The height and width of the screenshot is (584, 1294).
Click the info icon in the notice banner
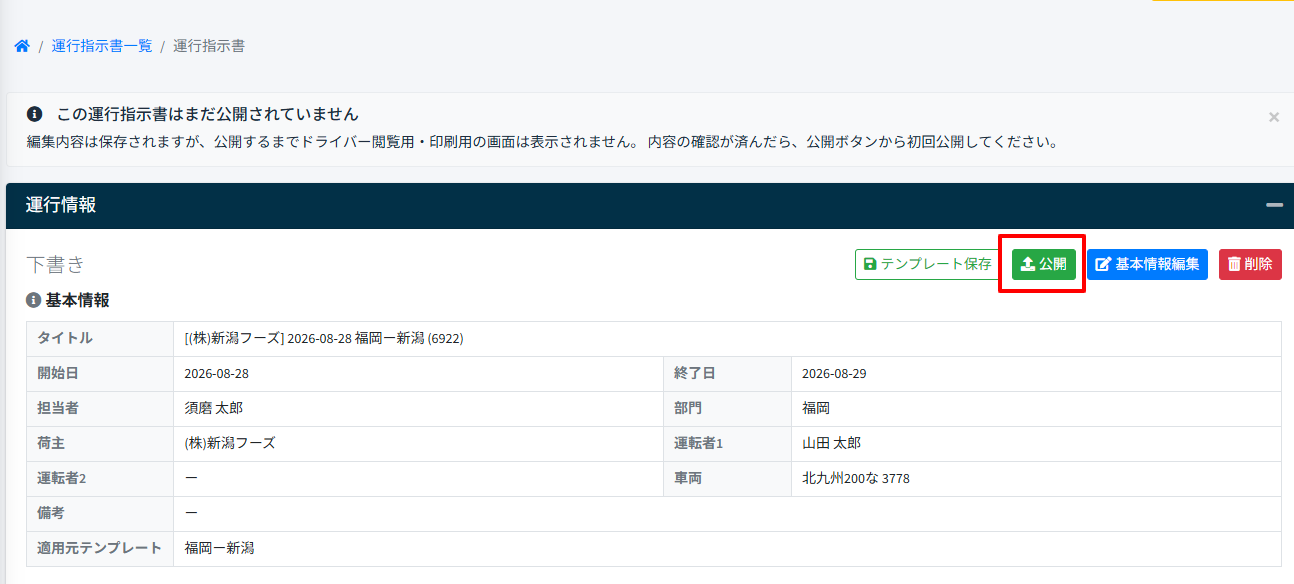(35, 114)
